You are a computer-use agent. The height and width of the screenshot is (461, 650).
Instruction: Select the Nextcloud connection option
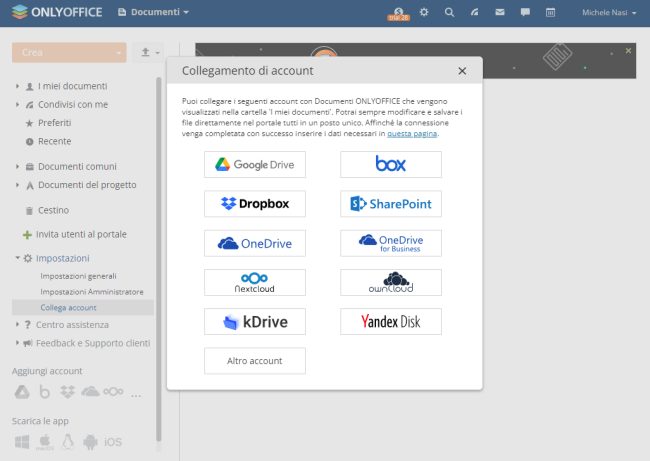255,283
